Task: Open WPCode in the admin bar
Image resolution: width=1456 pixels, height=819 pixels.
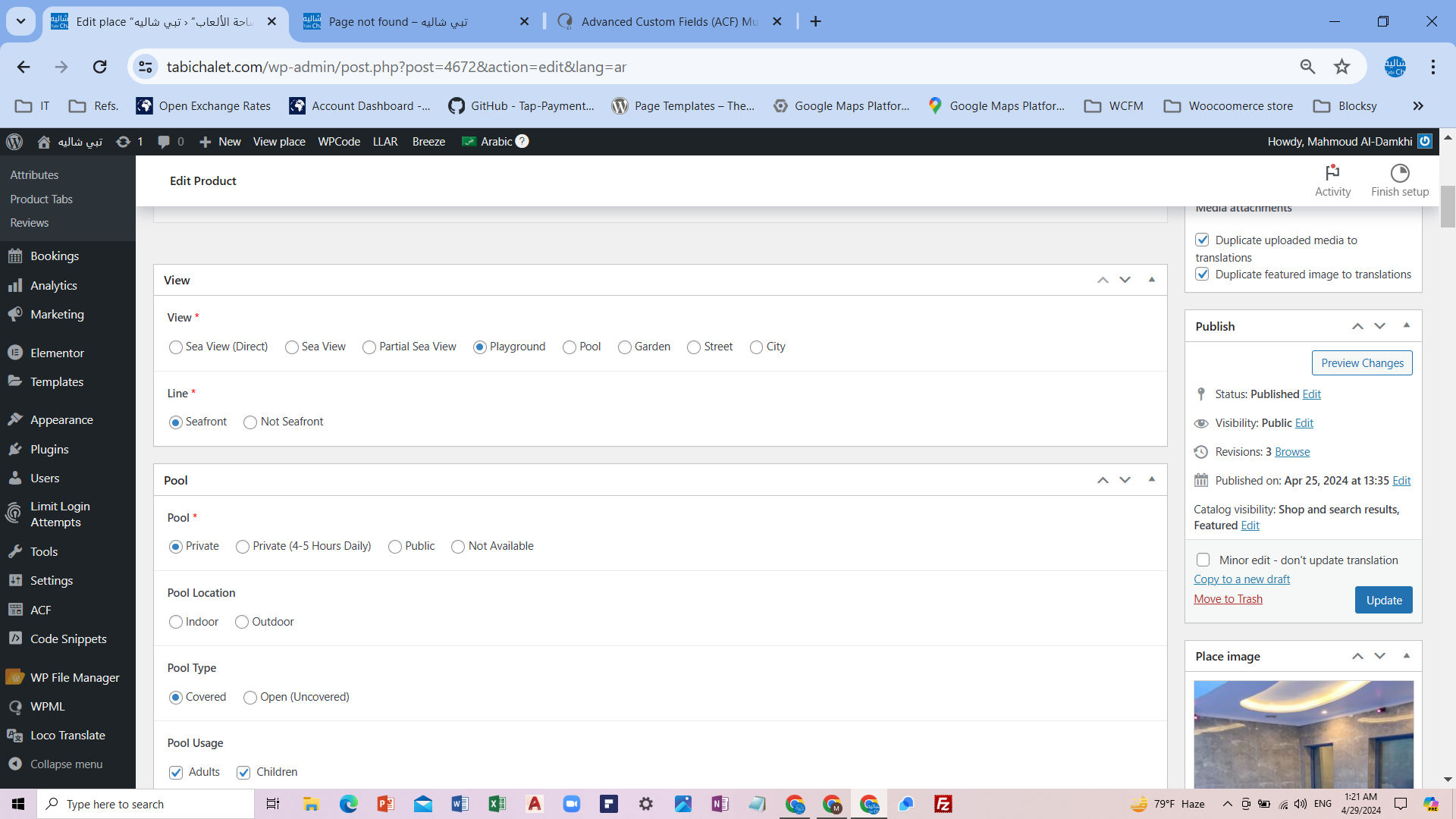Action: [339, 142]
